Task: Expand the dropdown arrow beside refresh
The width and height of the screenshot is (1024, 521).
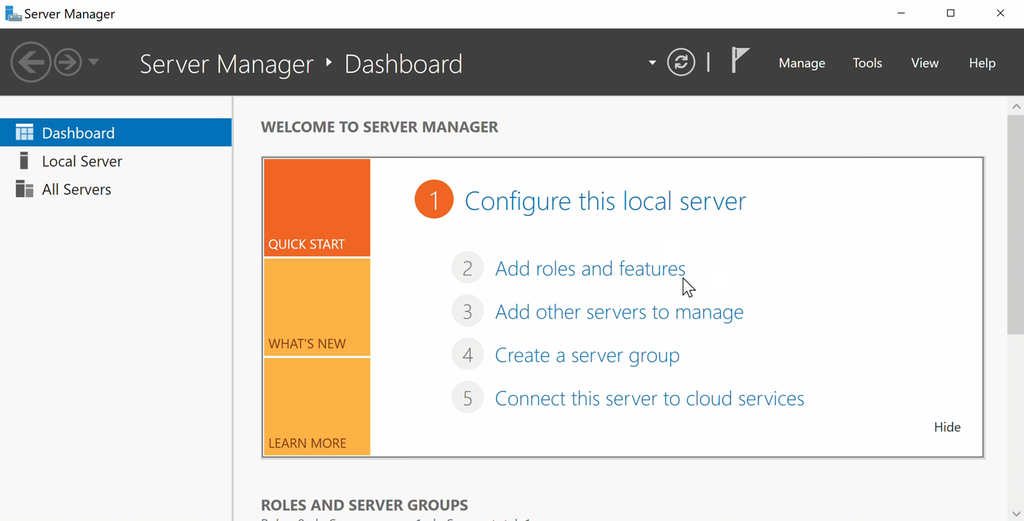Action: tap(652, 63)
